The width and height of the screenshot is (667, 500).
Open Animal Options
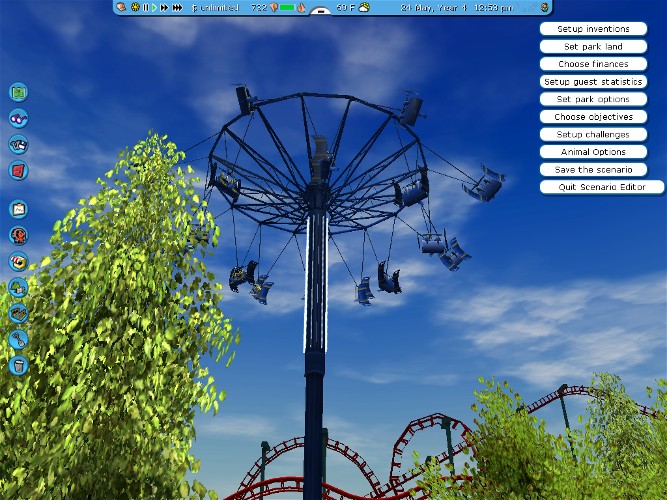tap(593, 152)
